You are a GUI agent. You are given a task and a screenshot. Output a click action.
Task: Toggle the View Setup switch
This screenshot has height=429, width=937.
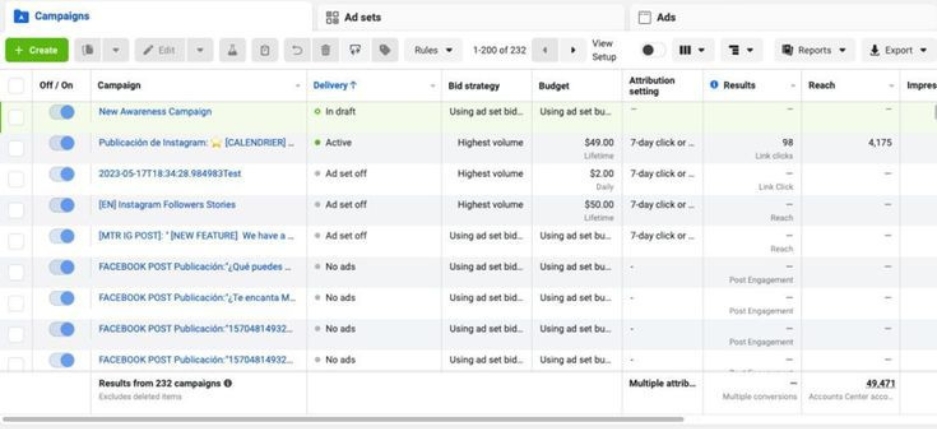coord(653,50)
